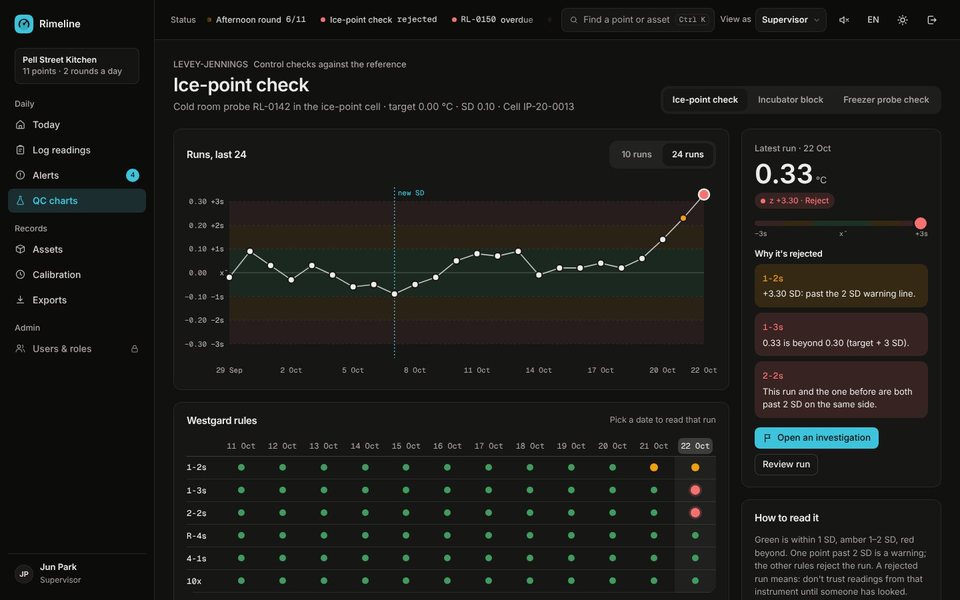This screenshot has width=960, height=600.
Task: Show the last 10 runs
Action: click(637, 154)
